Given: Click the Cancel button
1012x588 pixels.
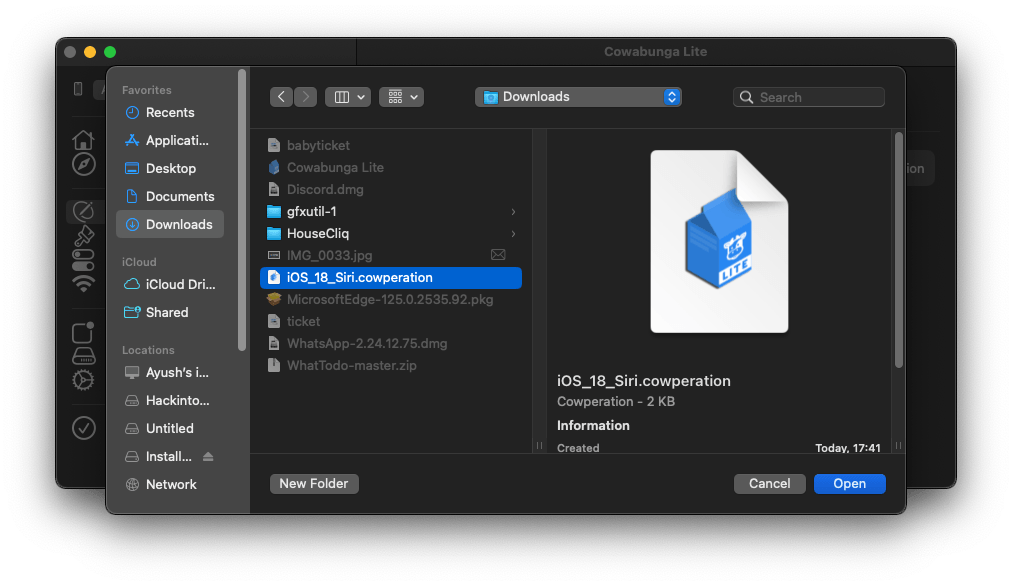Looking at the screenshot, I should [769, 483].
